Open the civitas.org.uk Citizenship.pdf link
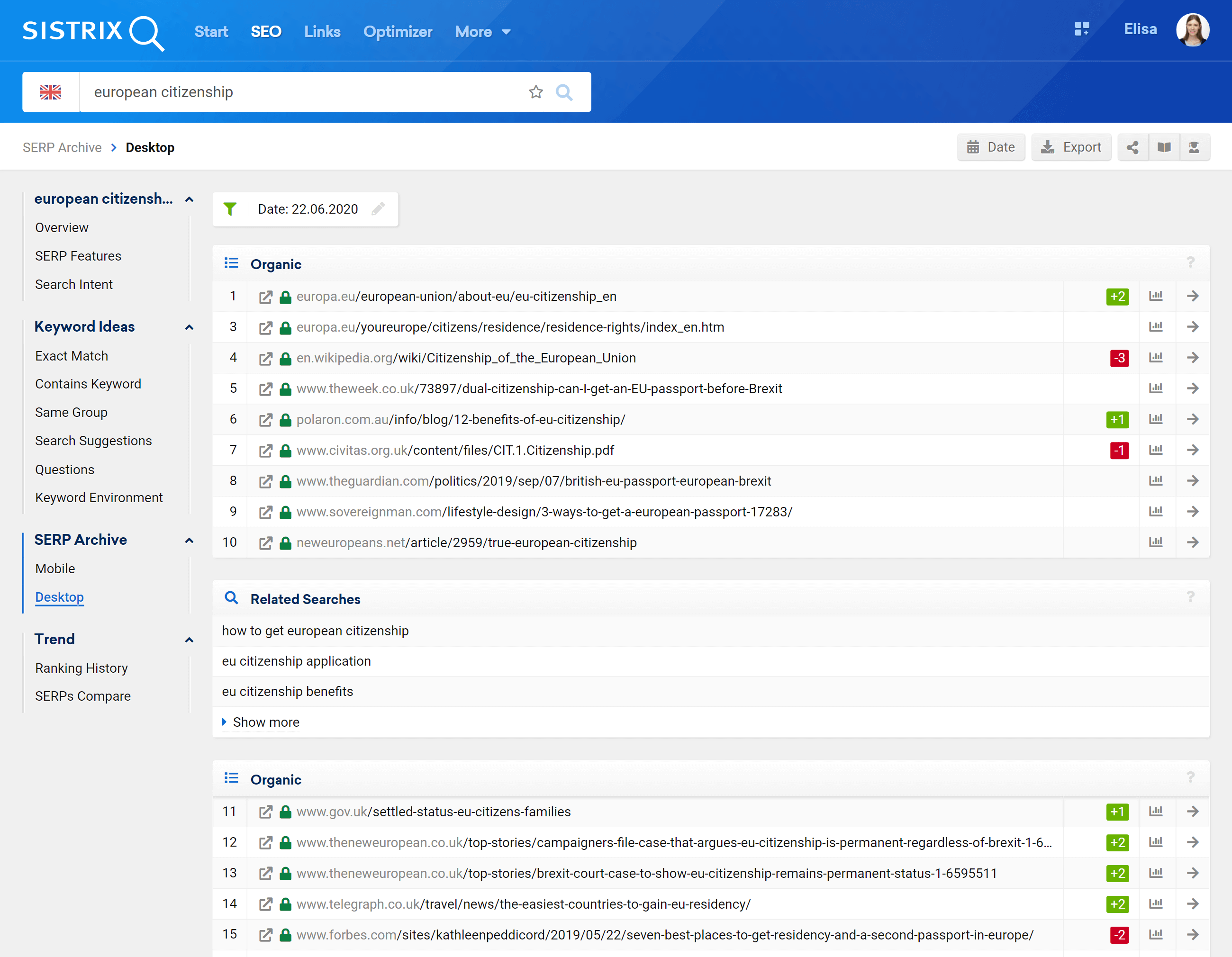The image size is (1232, 957). tap(455, 451)
